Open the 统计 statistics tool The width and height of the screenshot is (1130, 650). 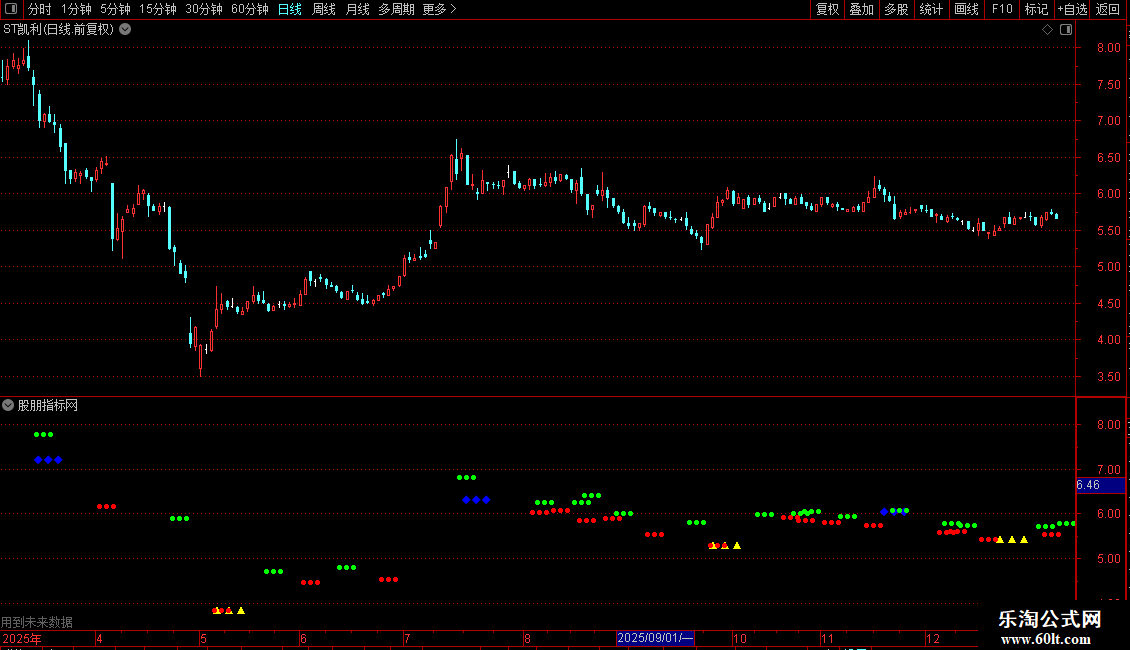pos(931,9)
